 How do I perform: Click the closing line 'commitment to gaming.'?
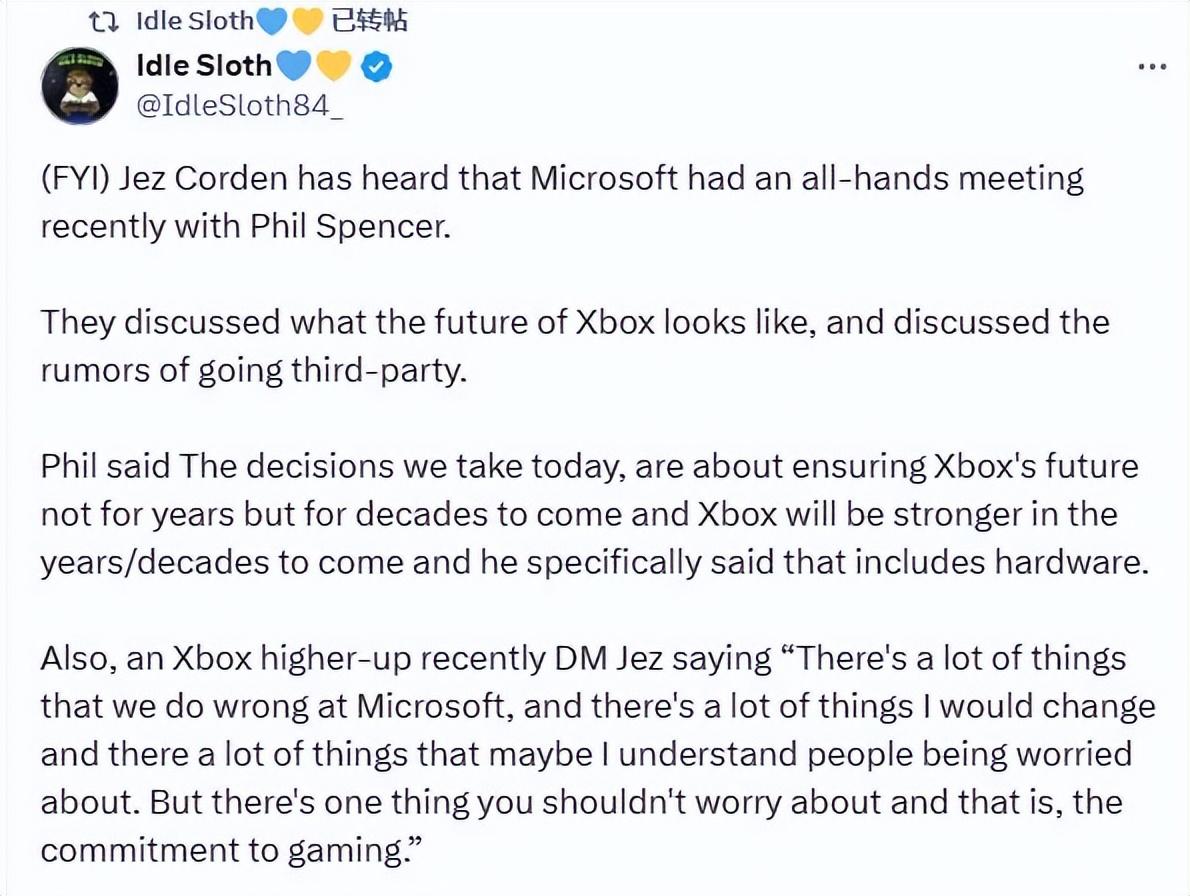tap(230, 850)
